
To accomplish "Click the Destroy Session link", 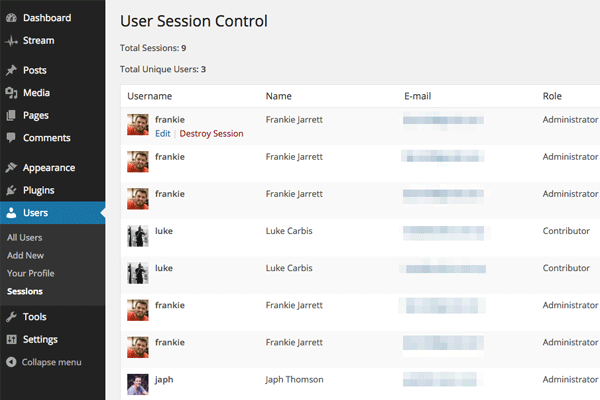I will 211,133.
